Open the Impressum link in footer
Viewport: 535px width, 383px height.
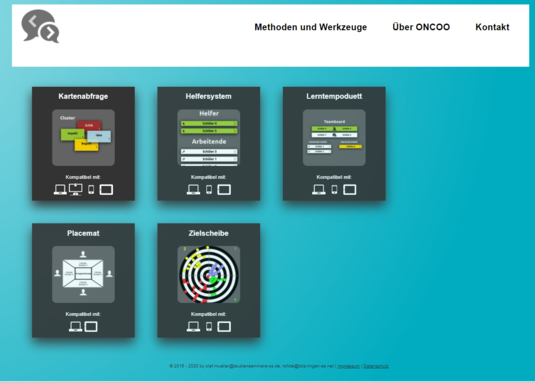click(x=348, y=366)
